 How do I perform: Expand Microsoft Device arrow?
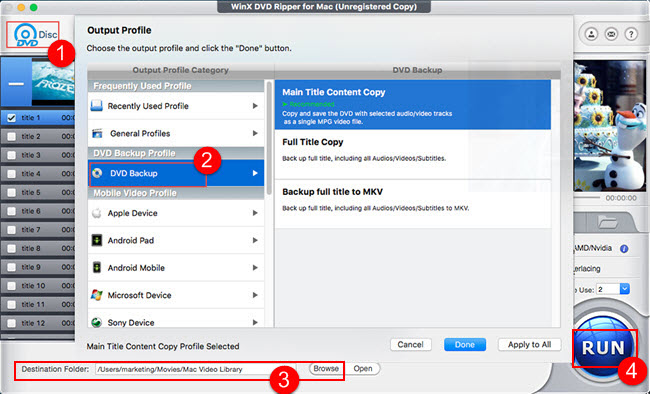pyautogui.click(x=255, y=295)
